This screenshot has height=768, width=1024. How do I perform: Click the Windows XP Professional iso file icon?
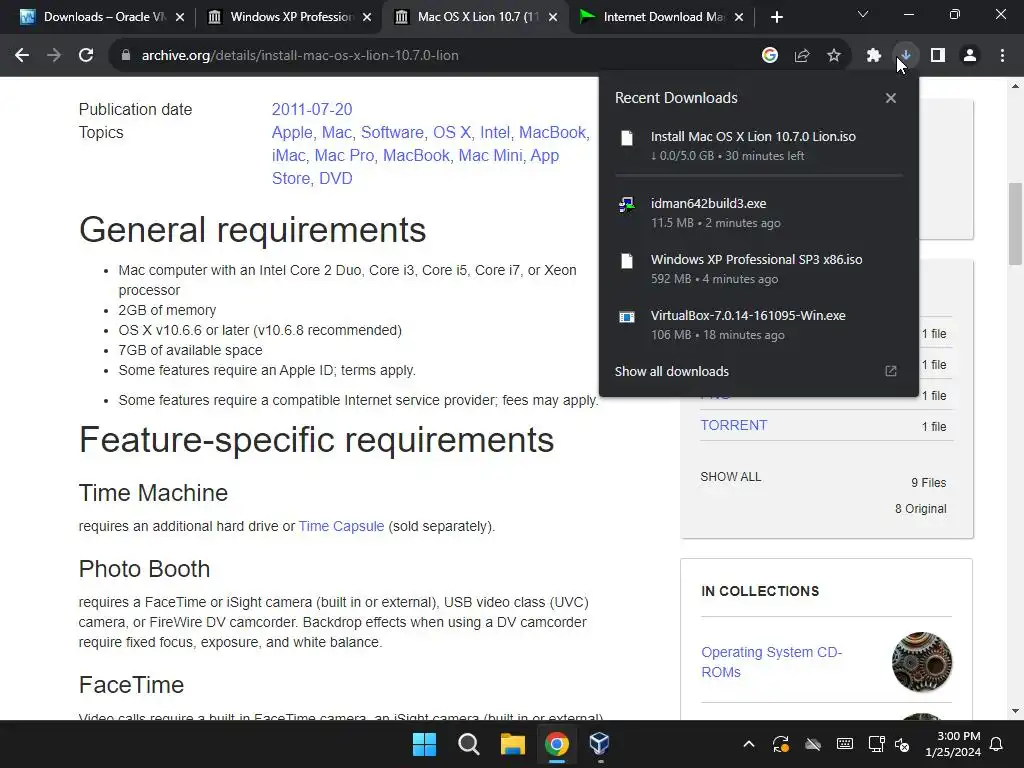tap(626, 261)
